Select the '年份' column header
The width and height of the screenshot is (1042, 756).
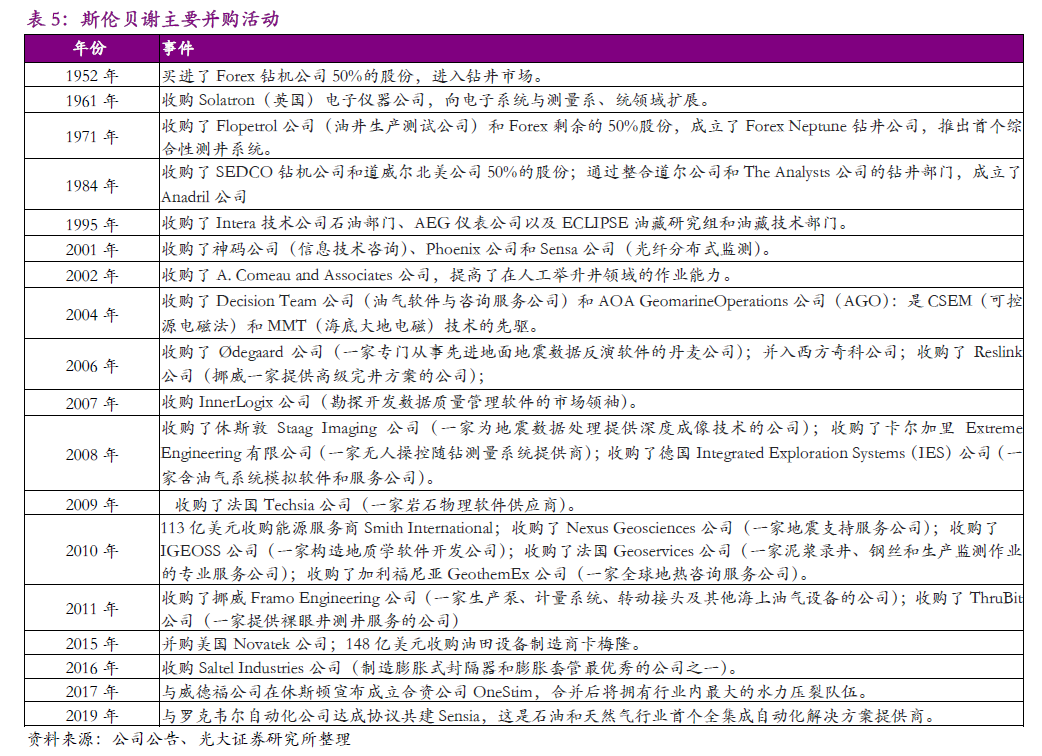pyautogui.click(x=91, y=48)
